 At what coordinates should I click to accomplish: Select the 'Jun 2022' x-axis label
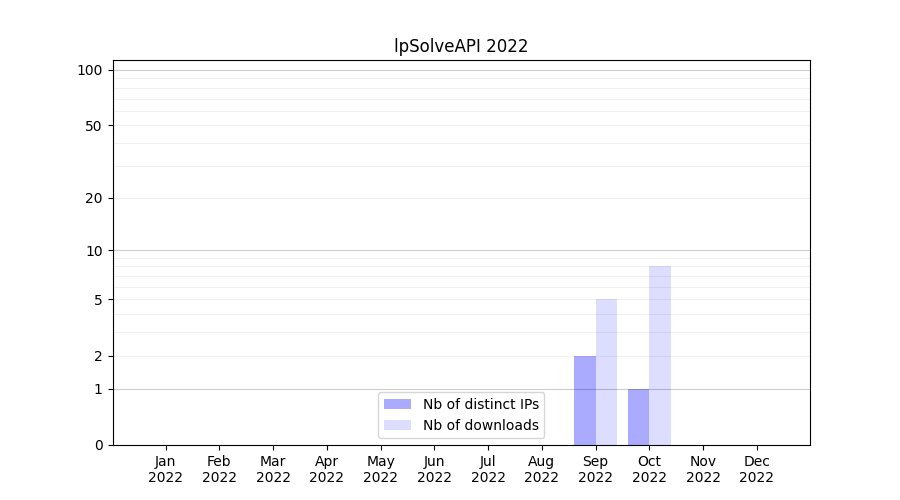[434, 469]
